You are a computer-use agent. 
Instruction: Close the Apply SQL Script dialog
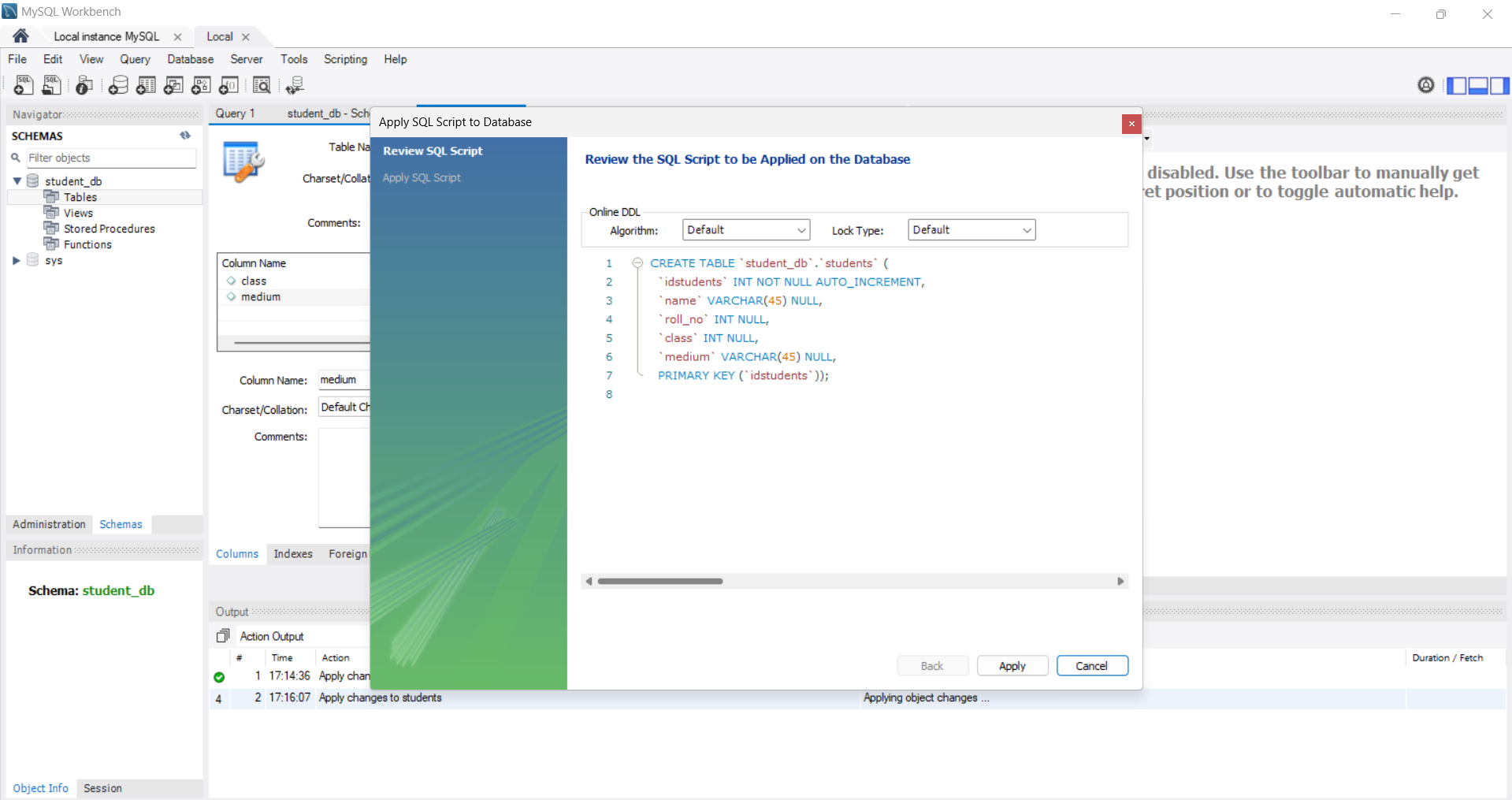pyautogui.click(x=1131, y=124)
